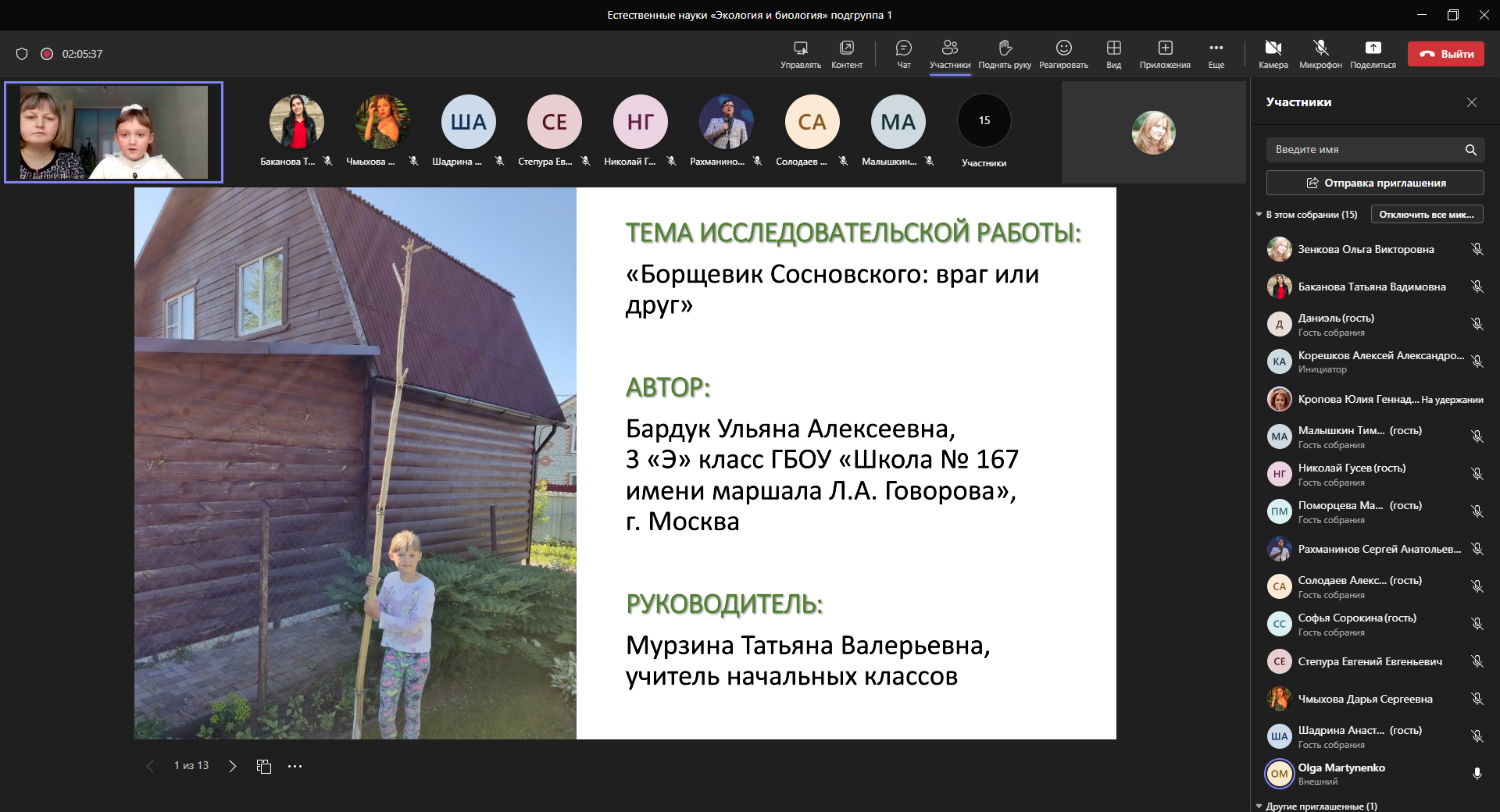Open the More (Еще) options menu
This screenshot has height=812, width=1500.
[1216, 53]
